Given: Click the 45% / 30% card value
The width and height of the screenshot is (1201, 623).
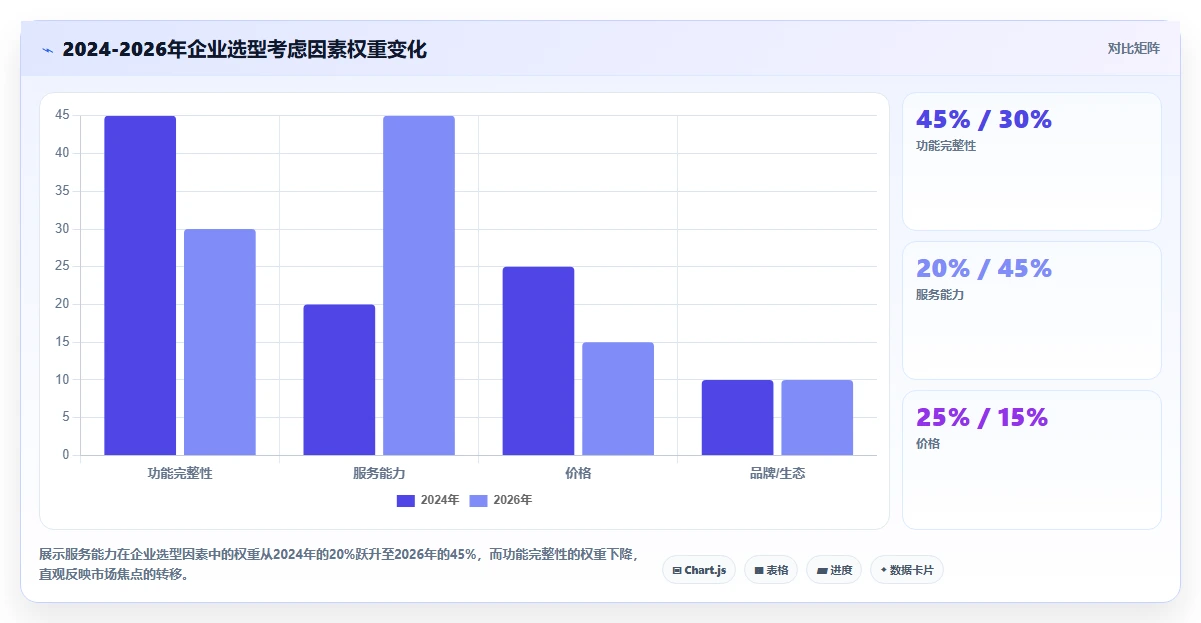Looking at the screenshot, I should coord(984,120).
